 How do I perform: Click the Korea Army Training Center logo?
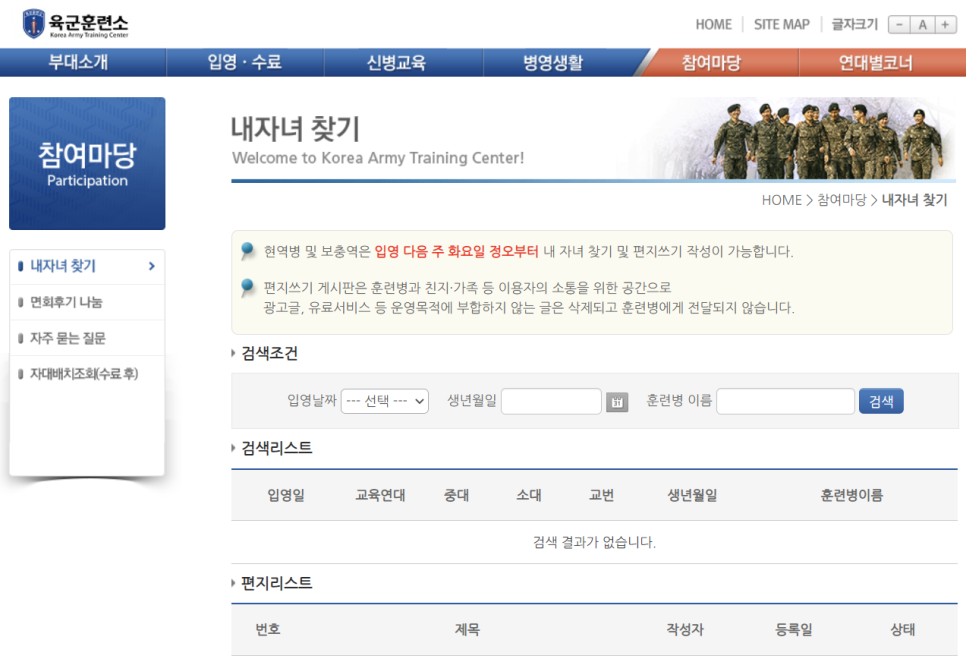[75, 24]
